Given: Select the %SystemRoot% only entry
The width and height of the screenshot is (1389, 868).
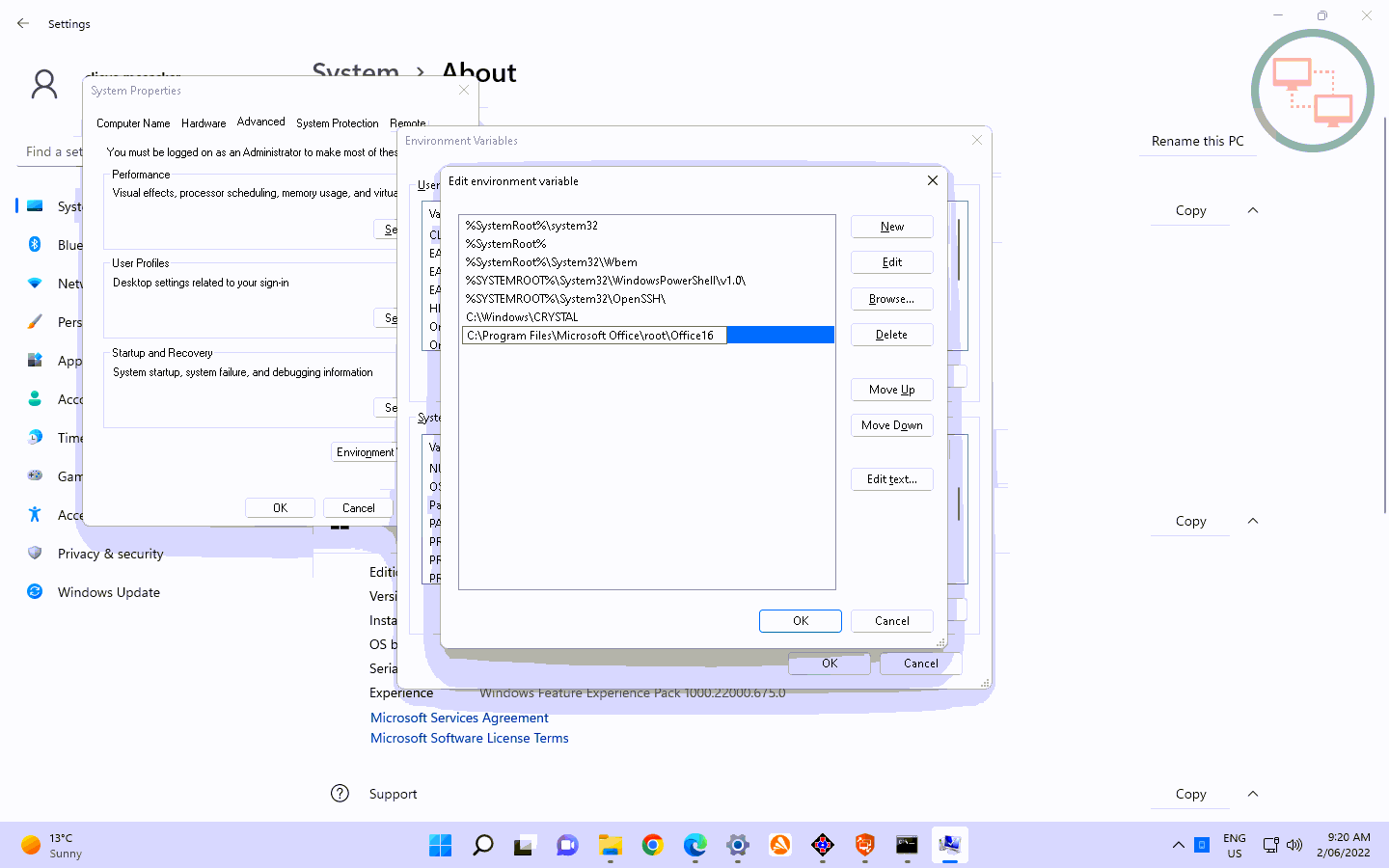Looking at the screenshot, I should [x=646, y=244].
